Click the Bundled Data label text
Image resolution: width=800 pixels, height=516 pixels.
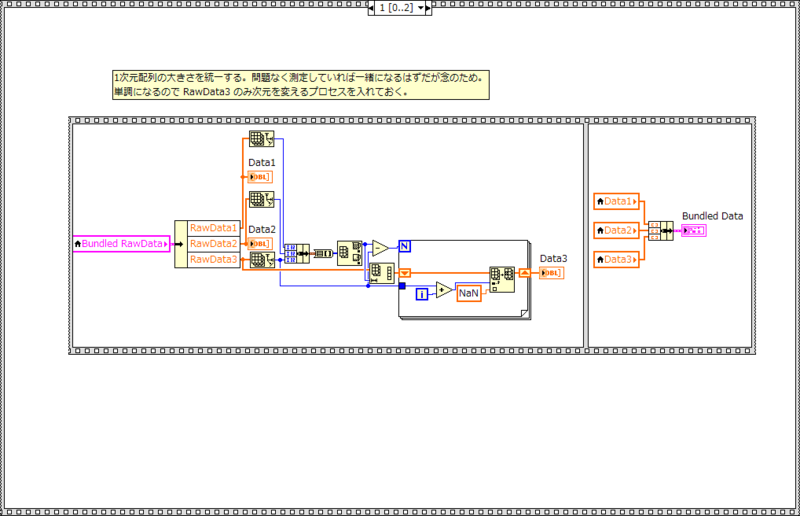(x=712, y=216)
